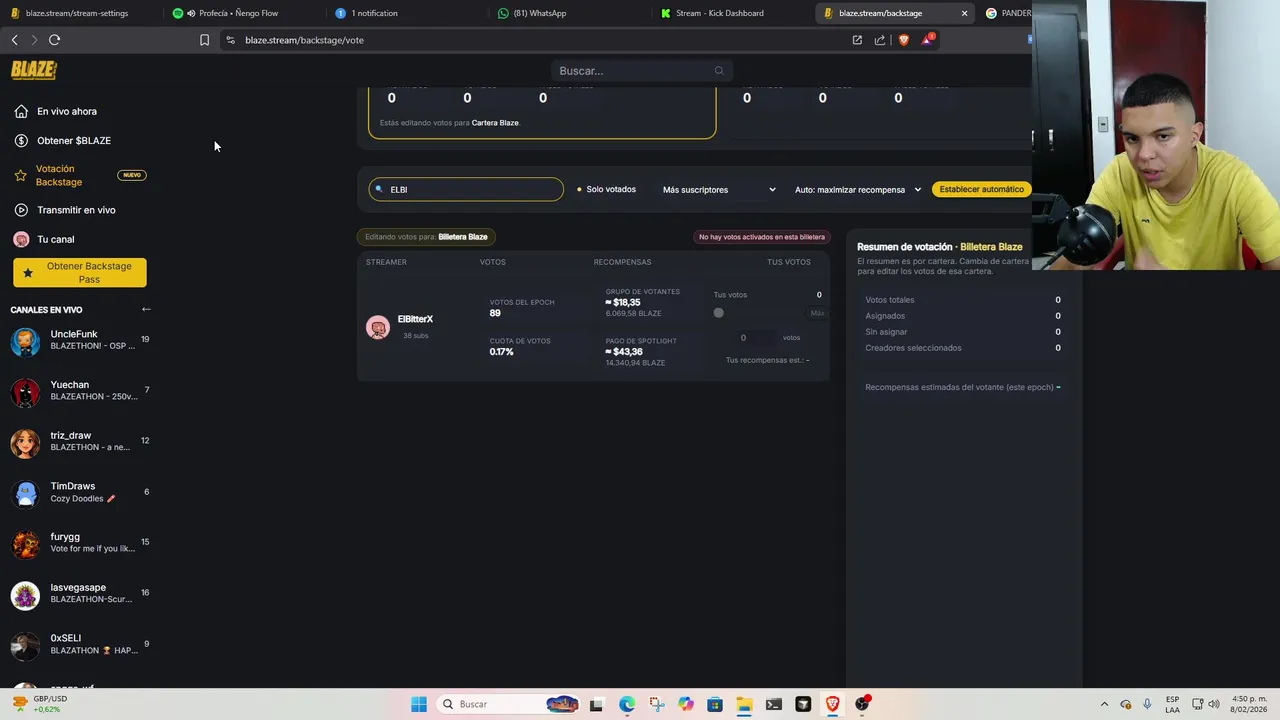Open the Windows Start button
This screenshot has height=720, width=1280.
[419, 704]
